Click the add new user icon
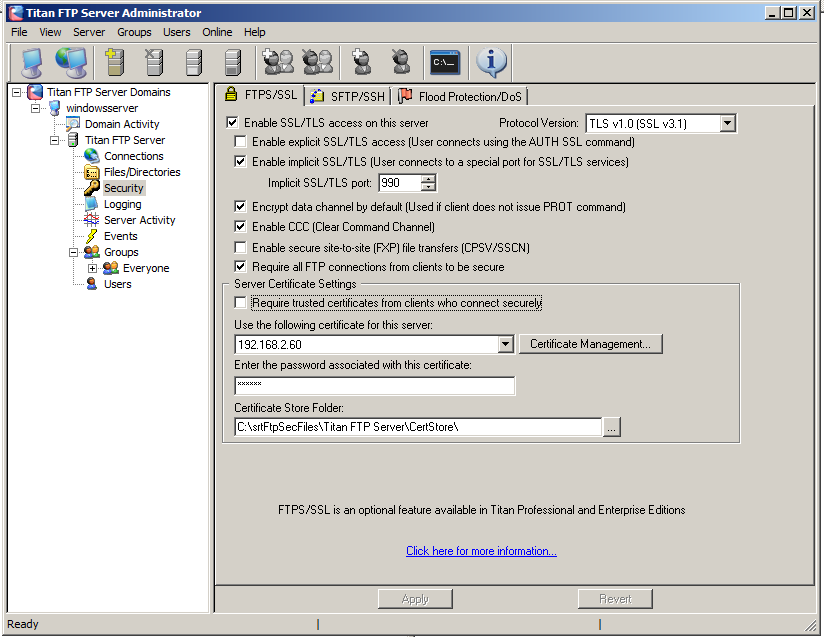The width and height of the screenshot is (824, 637). (x=362, y=62)
